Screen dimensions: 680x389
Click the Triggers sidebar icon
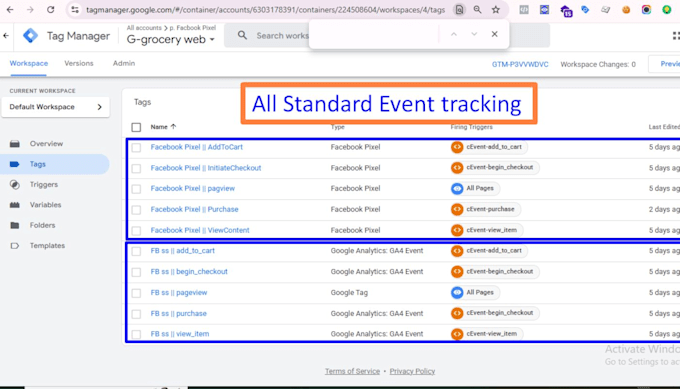(15, 185)
